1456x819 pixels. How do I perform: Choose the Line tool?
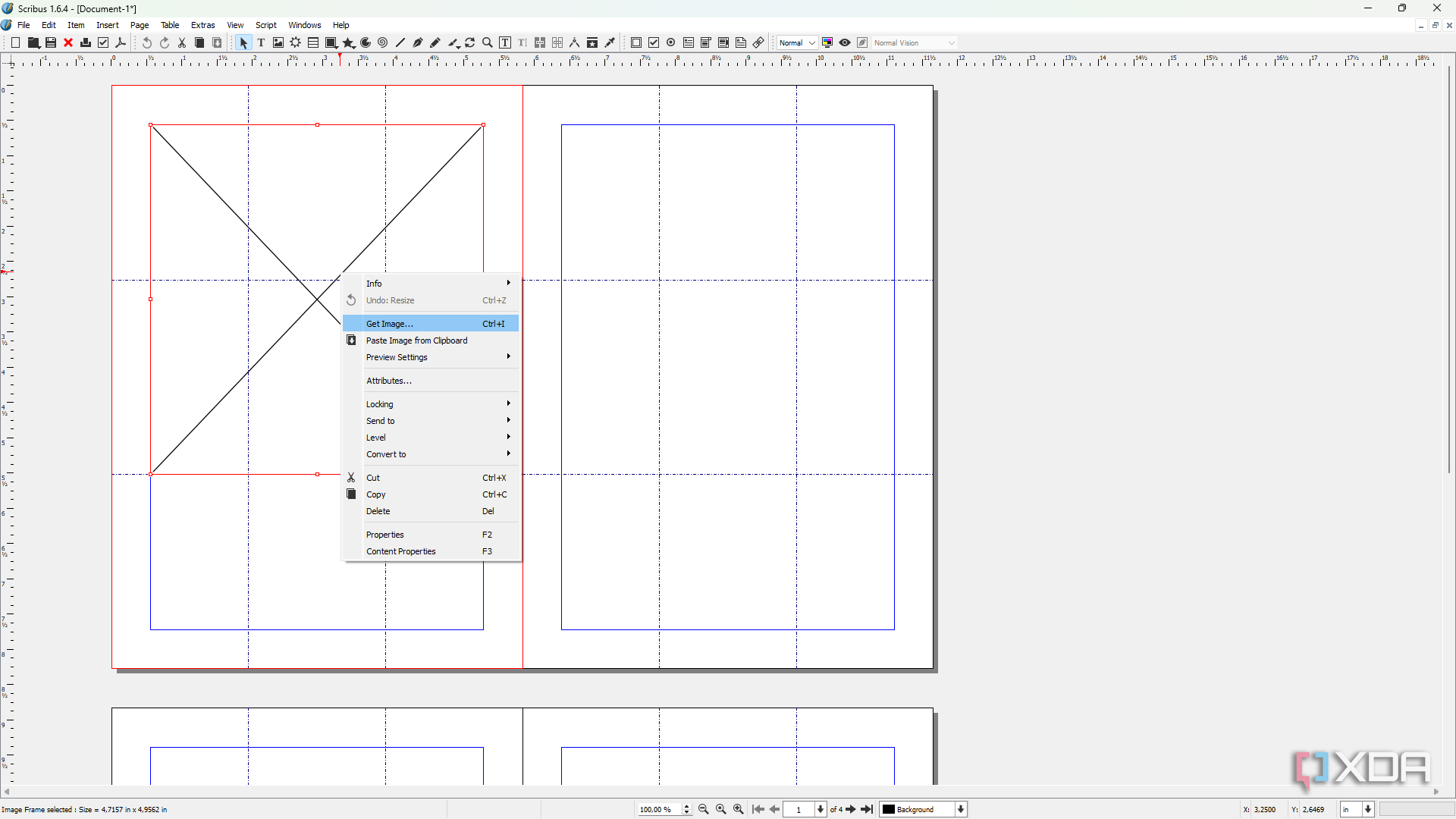(x=400, y=43)
